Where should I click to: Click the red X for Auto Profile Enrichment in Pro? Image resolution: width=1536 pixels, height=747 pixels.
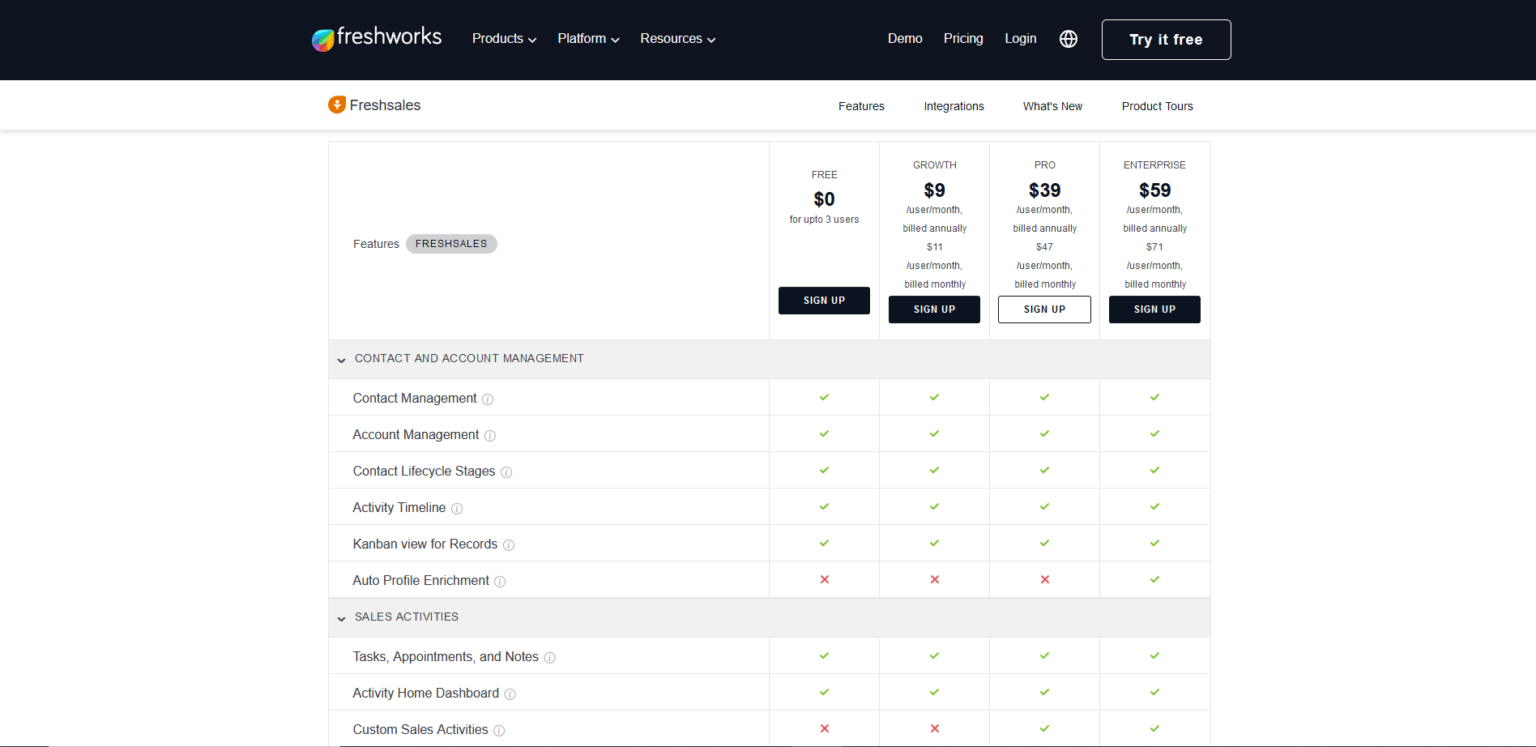[1044, 578]
